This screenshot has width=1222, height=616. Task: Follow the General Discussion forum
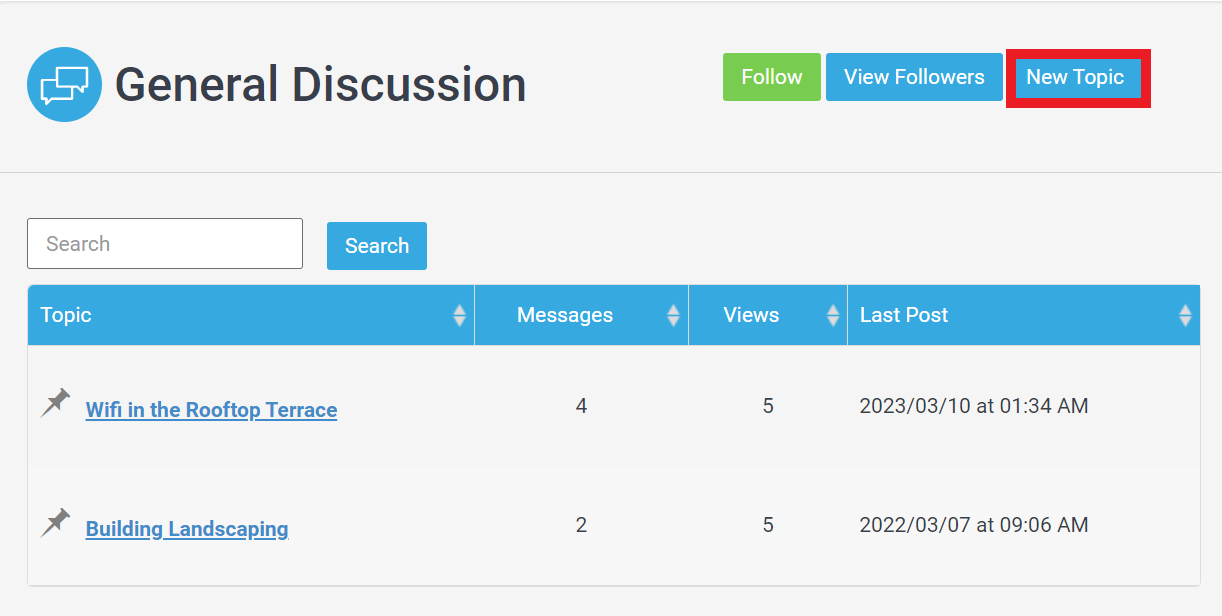772,77
